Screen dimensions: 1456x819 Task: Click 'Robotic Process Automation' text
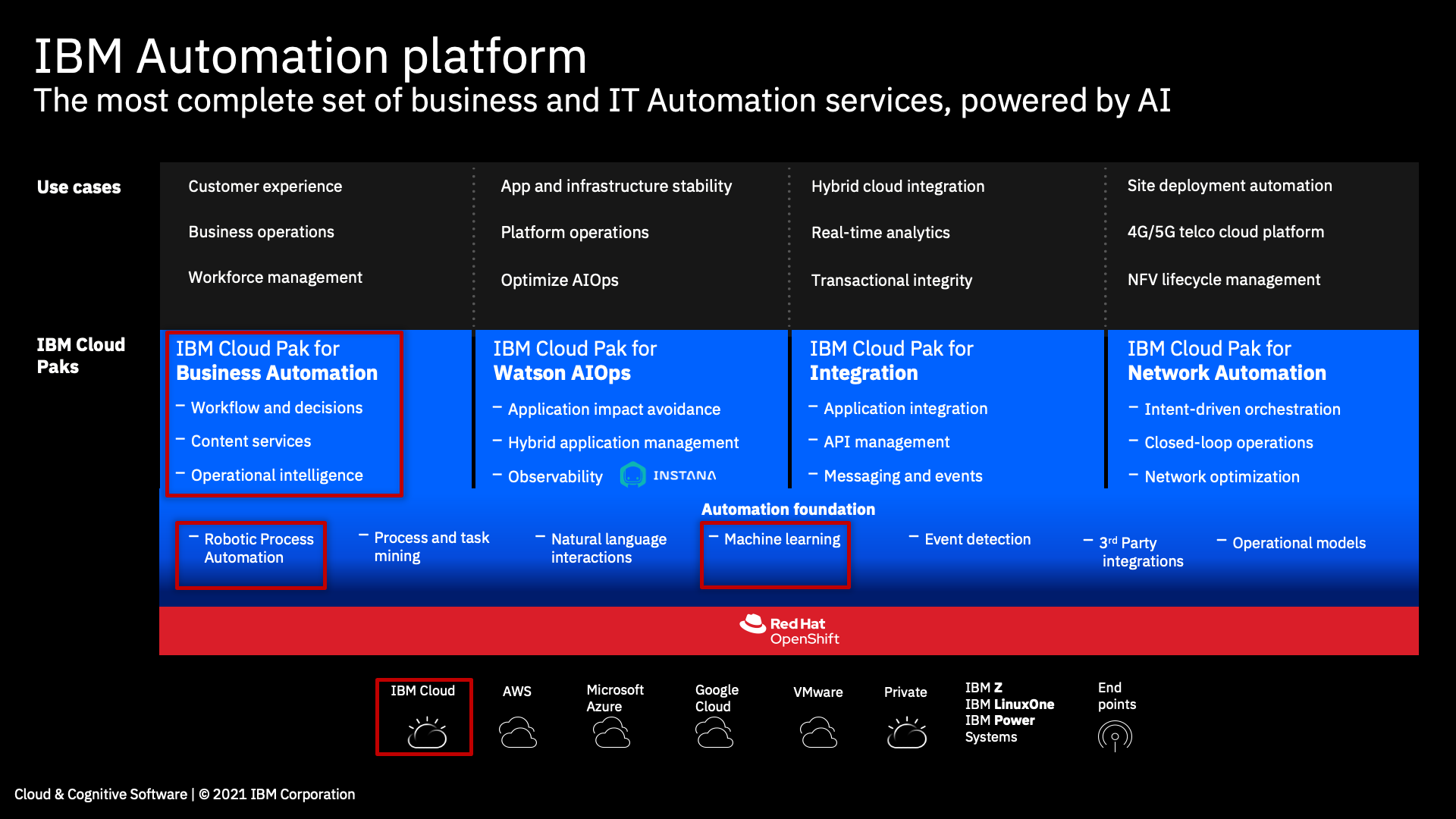(x=259, y=548)
